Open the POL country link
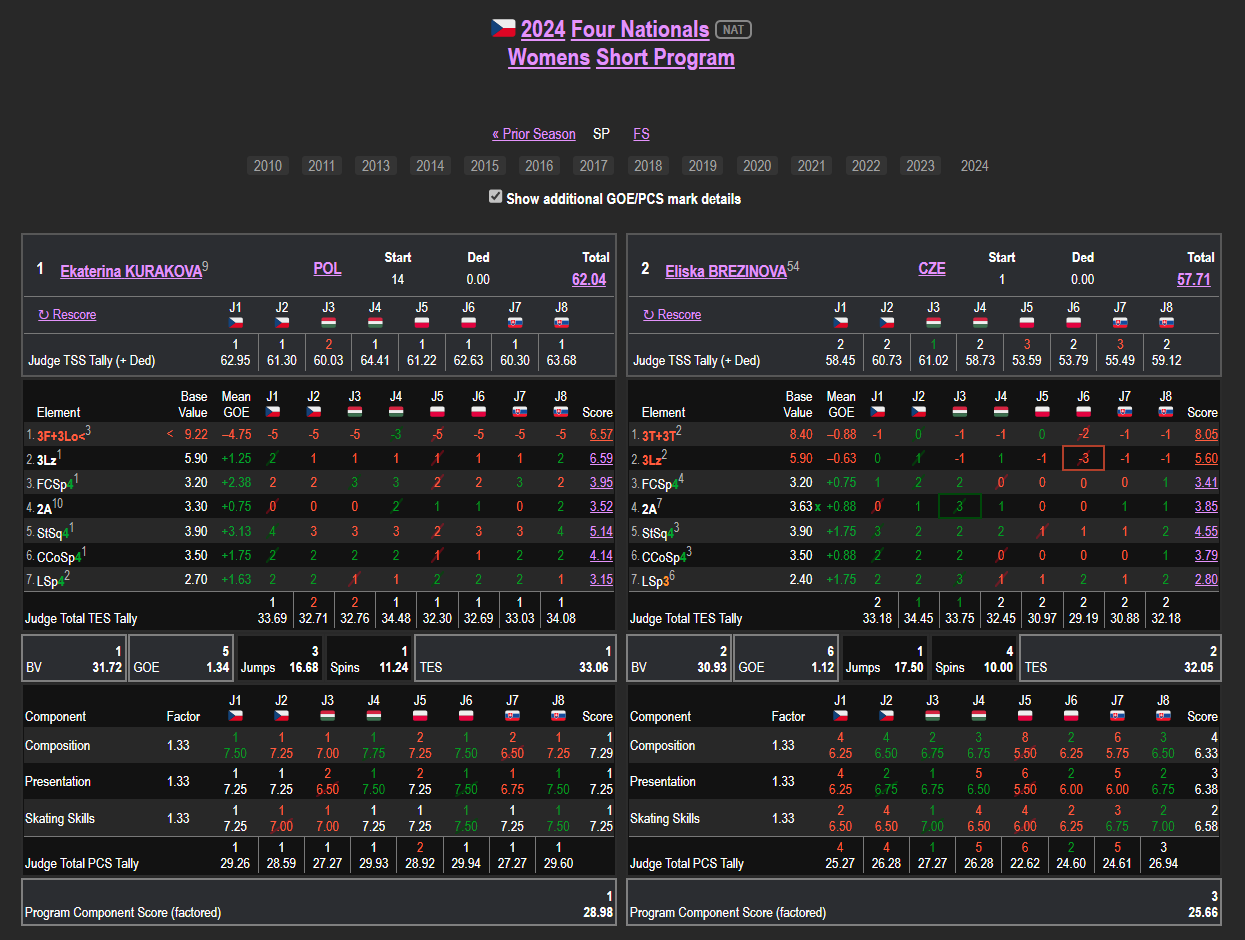Viewport: 1245px width, 940px height. pos(327,268)
